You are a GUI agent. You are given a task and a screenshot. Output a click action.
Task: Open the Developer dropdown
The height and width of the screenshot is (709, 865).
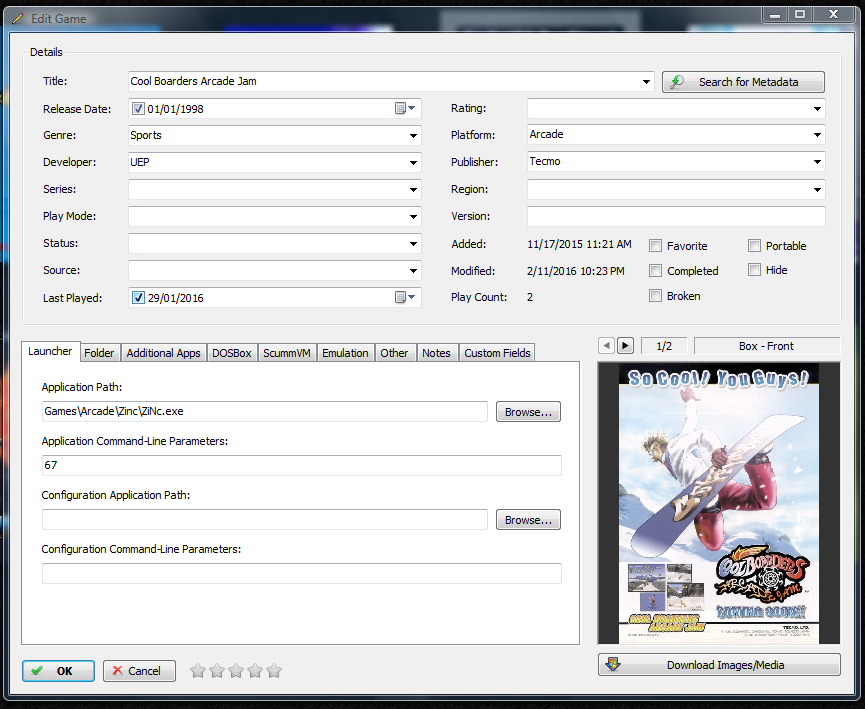point(413,163)
